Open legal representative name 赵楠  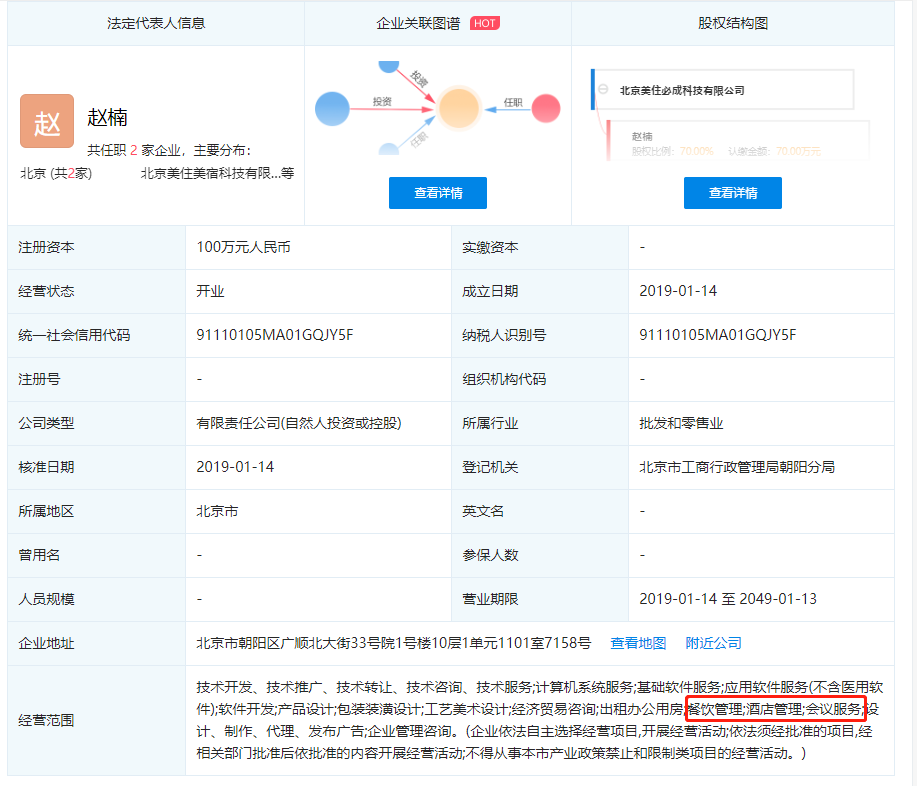click(108, 118)
